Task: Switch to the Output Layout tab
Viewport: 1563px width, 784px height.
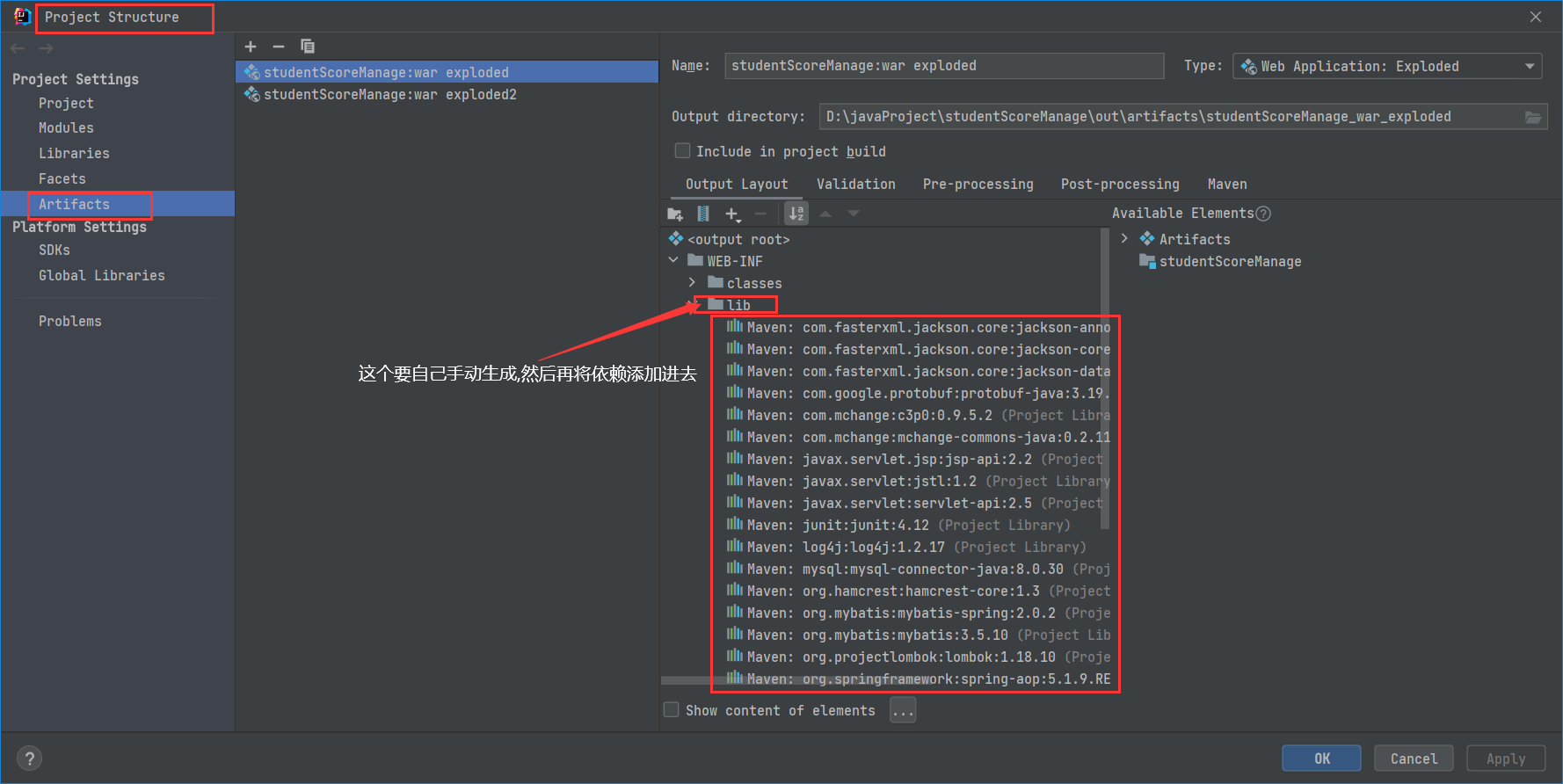Action: point(737,184)
